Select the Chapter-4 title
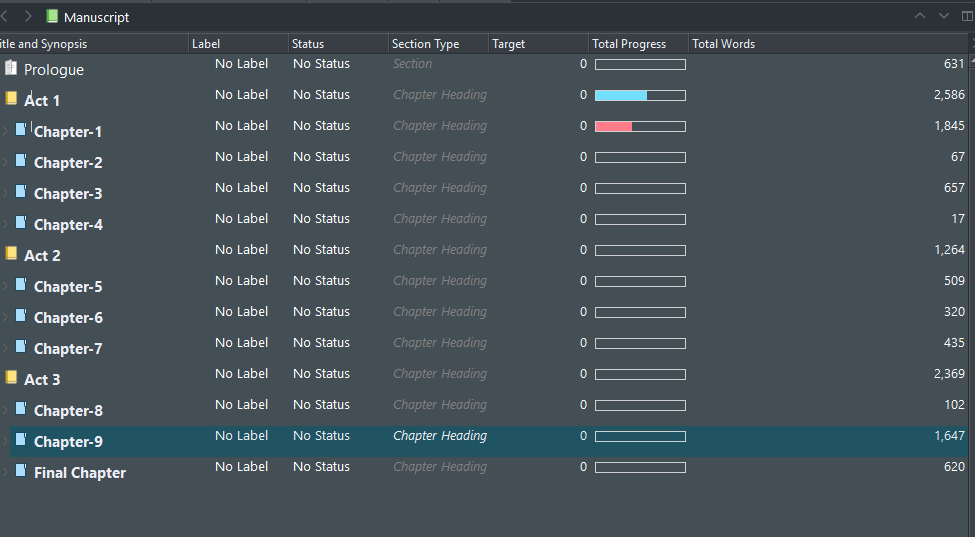Image resolution: width=975 pixels, height=537 pixels. pyautogui.click(x=68, y=224)
